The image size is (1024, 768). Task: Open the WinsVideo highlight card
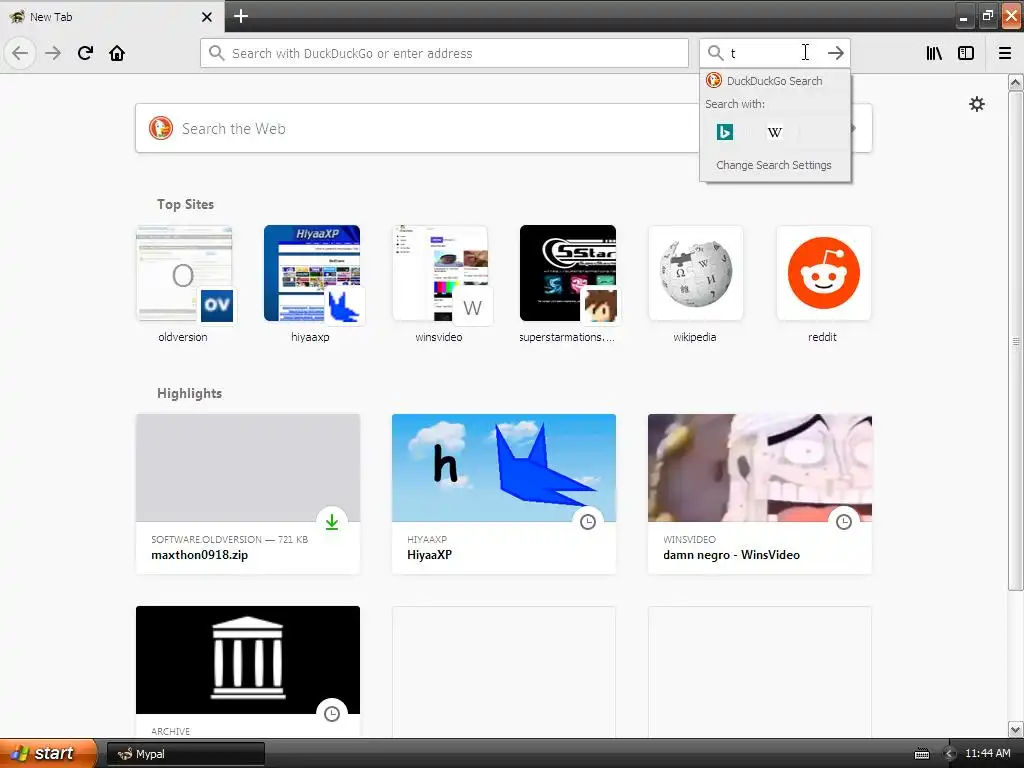coord(760,494)
